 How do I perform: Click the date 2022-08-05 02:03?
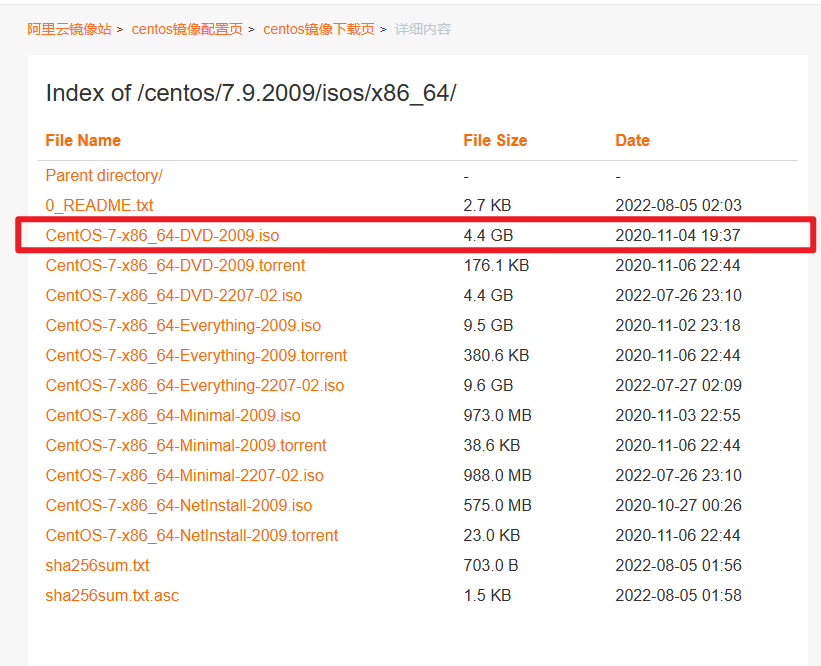679,205
